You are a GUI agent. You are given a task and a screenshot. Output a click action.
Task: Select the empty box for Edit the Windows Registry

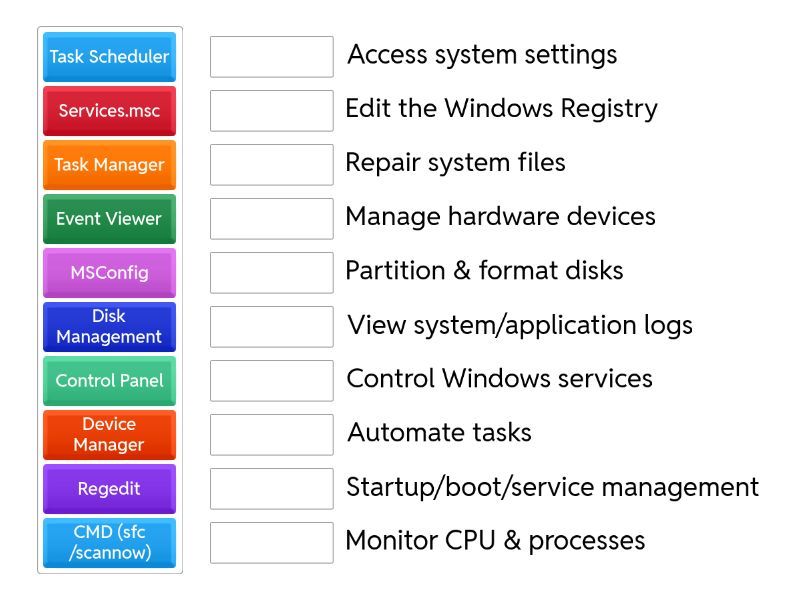pyautogui.click(x=271, y=111)
